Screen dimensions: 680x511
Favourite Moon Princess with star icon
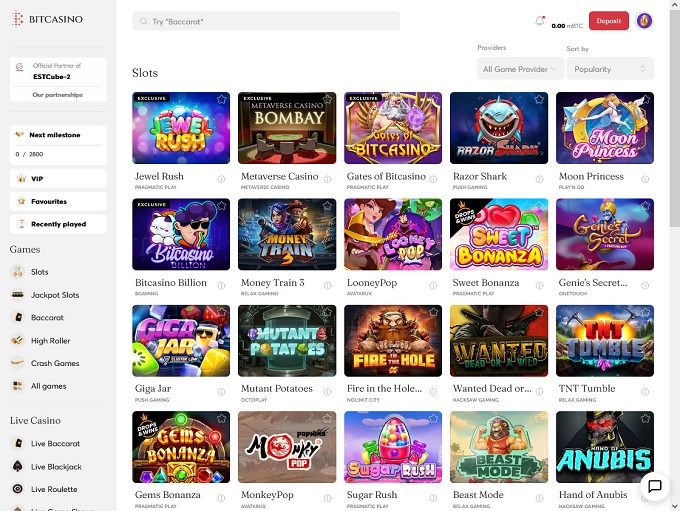[x=645, y=100]
